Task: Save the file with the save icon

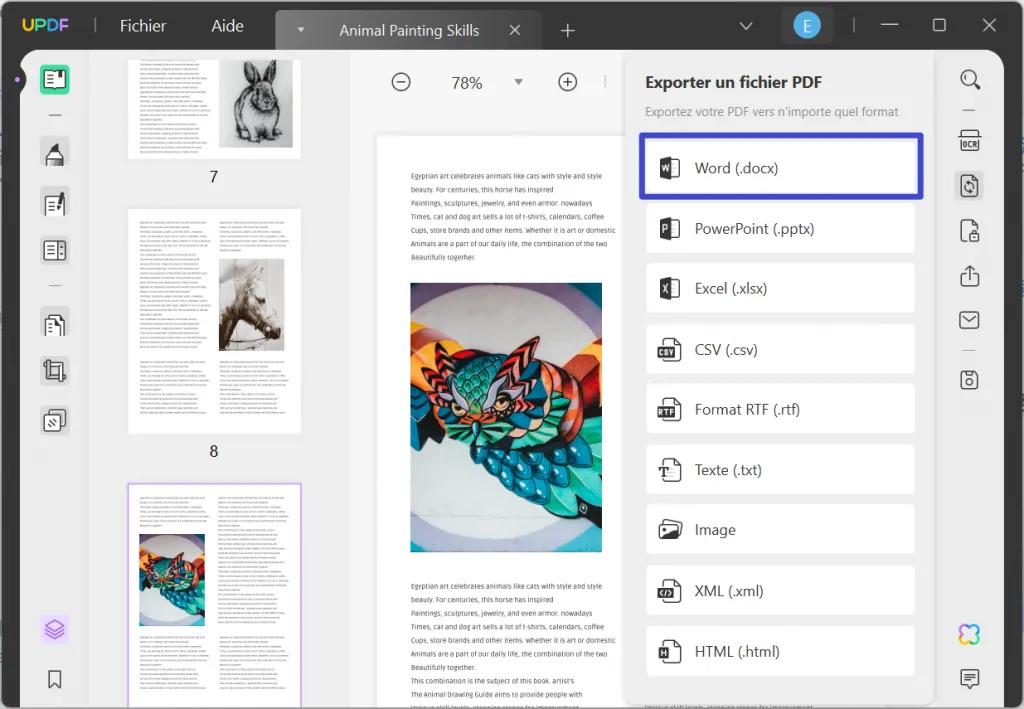Action: [x=968, y=380]
